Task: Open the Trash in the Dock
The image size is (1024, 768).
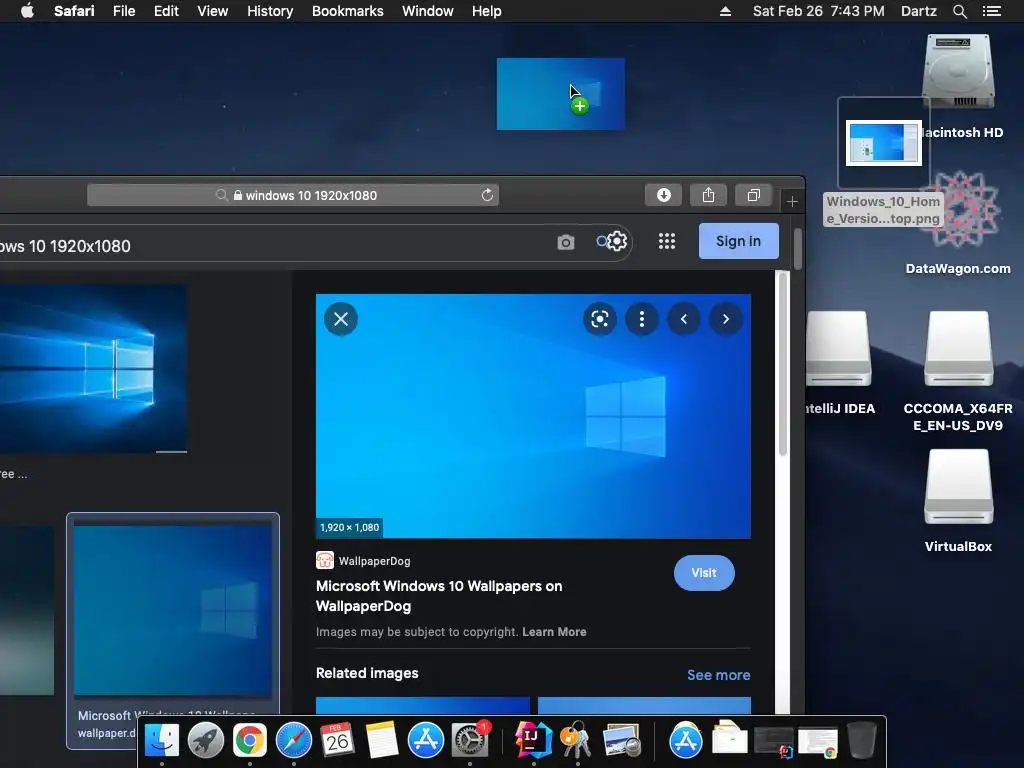Action: pos(861,740)
